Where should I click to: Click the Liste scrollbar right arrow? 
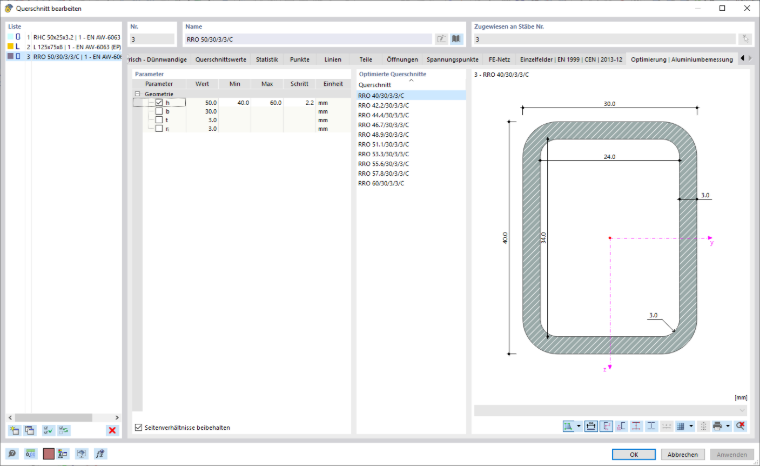click(x=117, y=418)
